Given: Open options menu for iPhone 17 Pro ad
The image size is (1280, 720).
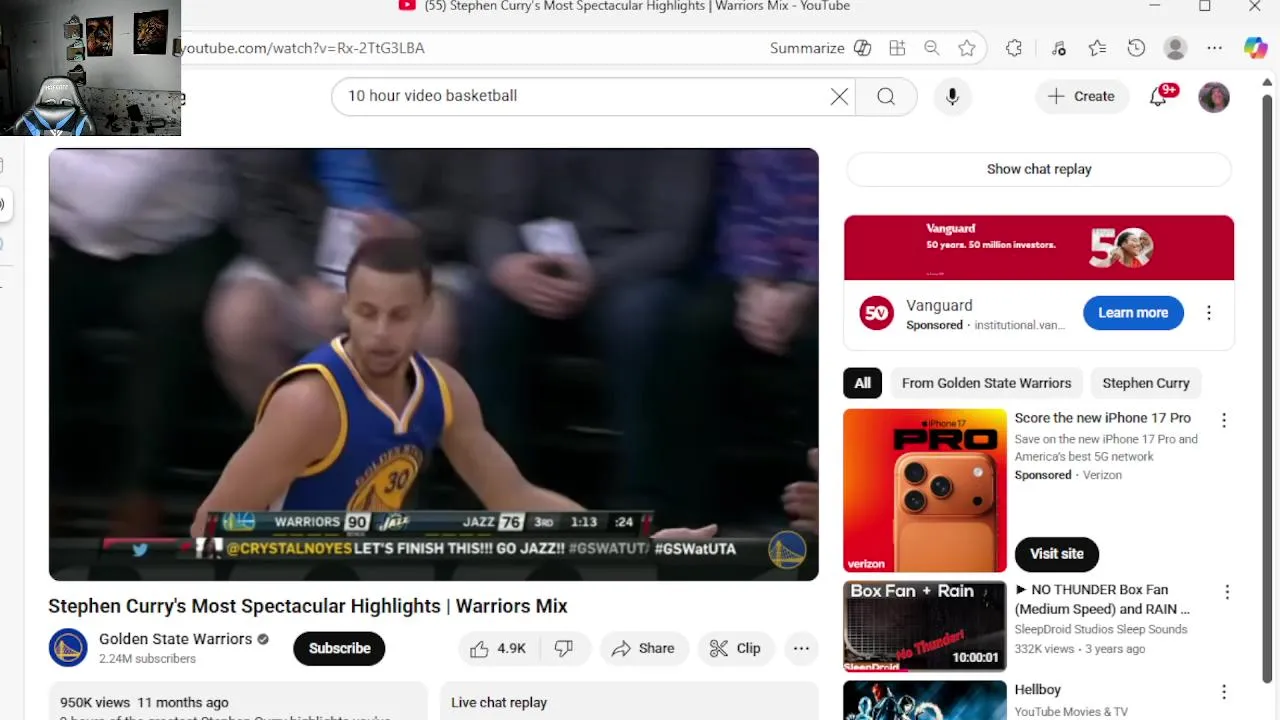Looking at the screenshot, I should tap(1223, 421).
